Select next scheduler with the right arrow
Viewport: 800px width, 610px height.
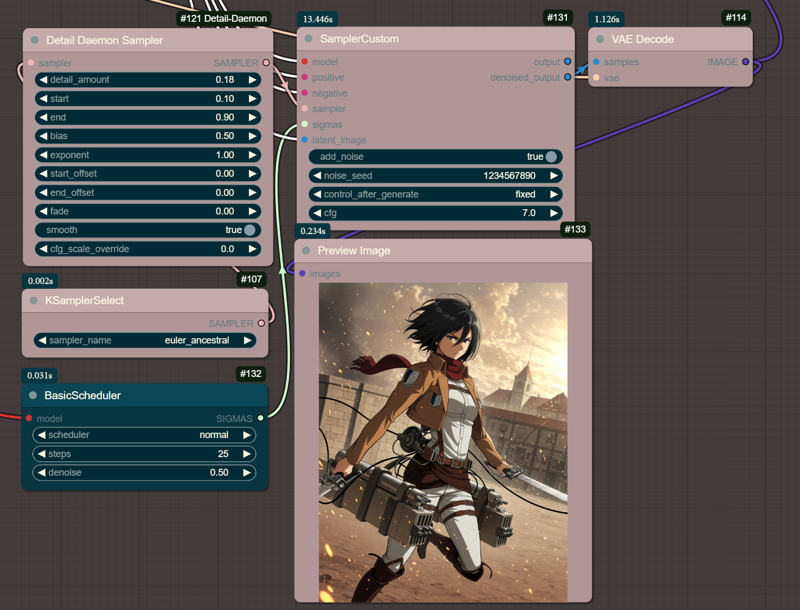point(247,435)
